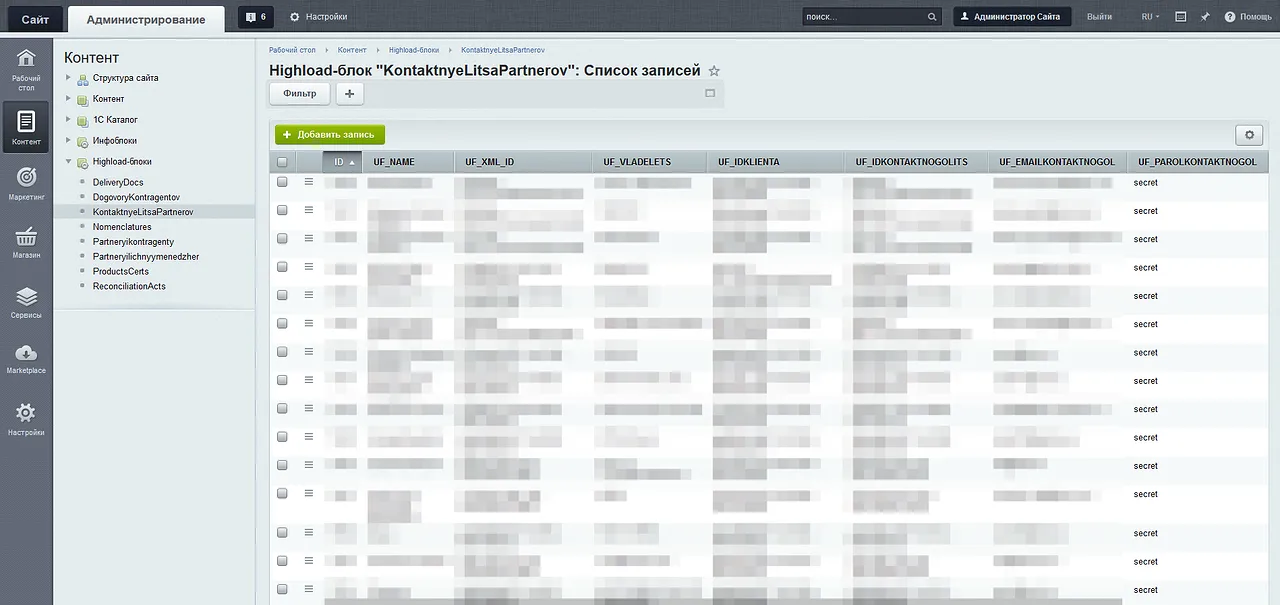Click the Выйти logout link

(1099, 17)
